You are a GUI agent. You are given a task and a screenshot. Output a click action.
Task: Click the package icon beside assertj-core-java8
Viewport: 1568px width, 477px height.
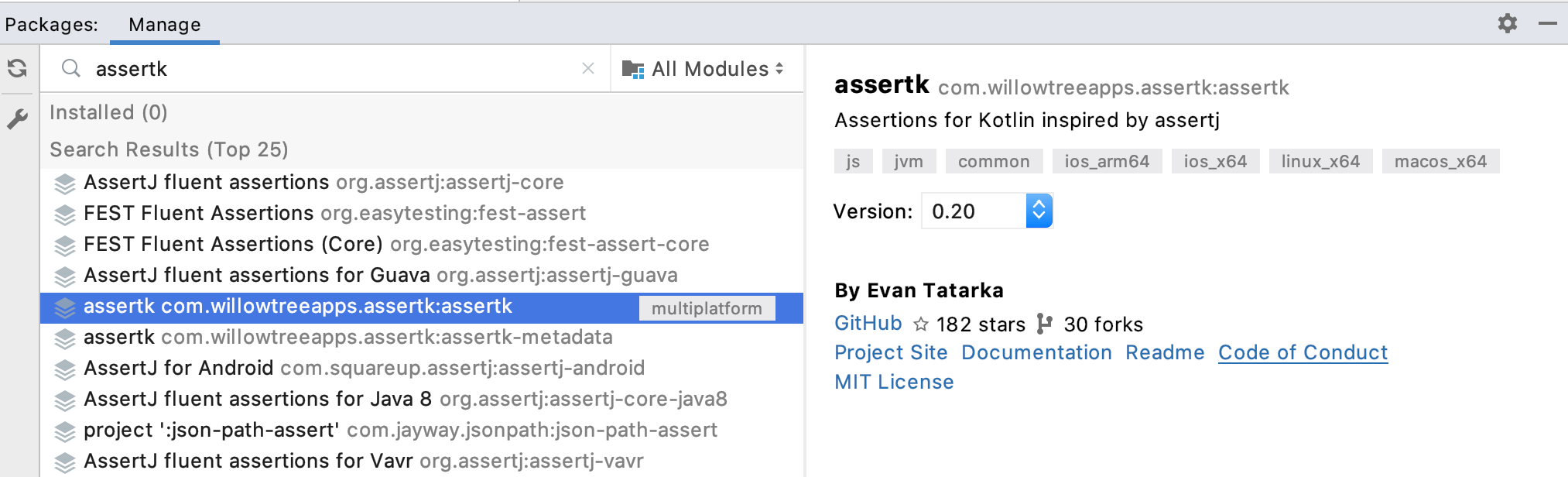point(65,400)
